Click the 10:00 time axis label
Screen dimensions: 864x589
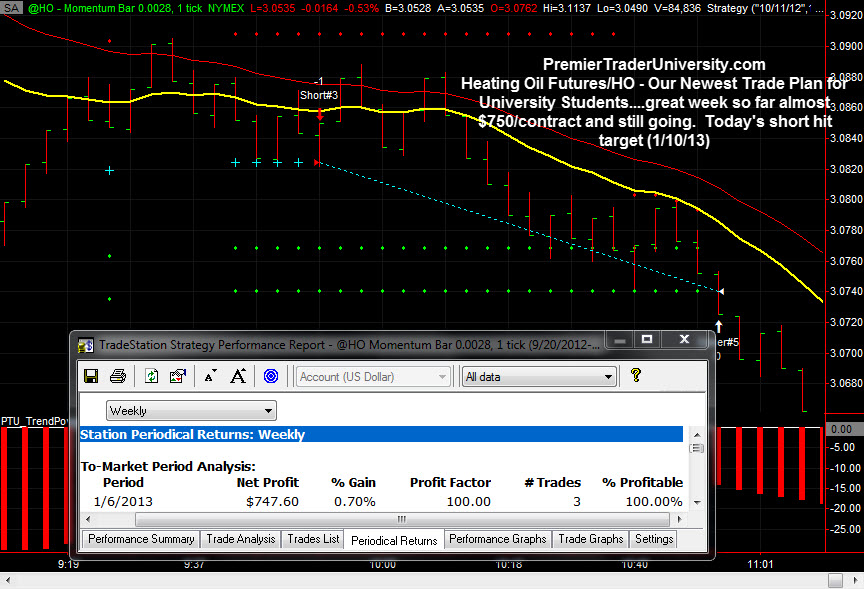(382, 564)
